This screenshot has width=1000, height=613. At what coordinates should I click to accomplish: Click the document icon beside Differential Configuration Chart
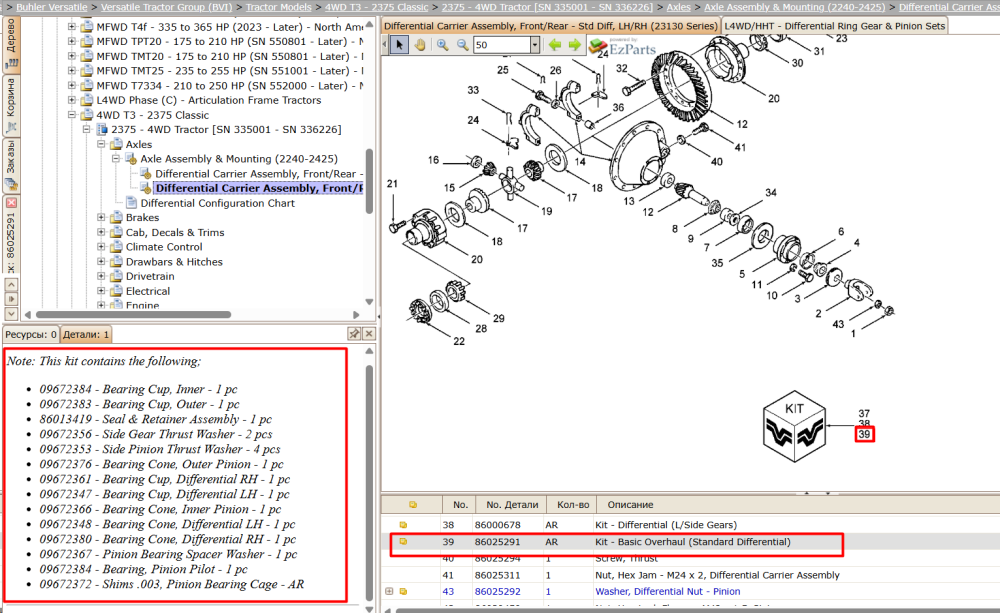click(x=131, y=203)
